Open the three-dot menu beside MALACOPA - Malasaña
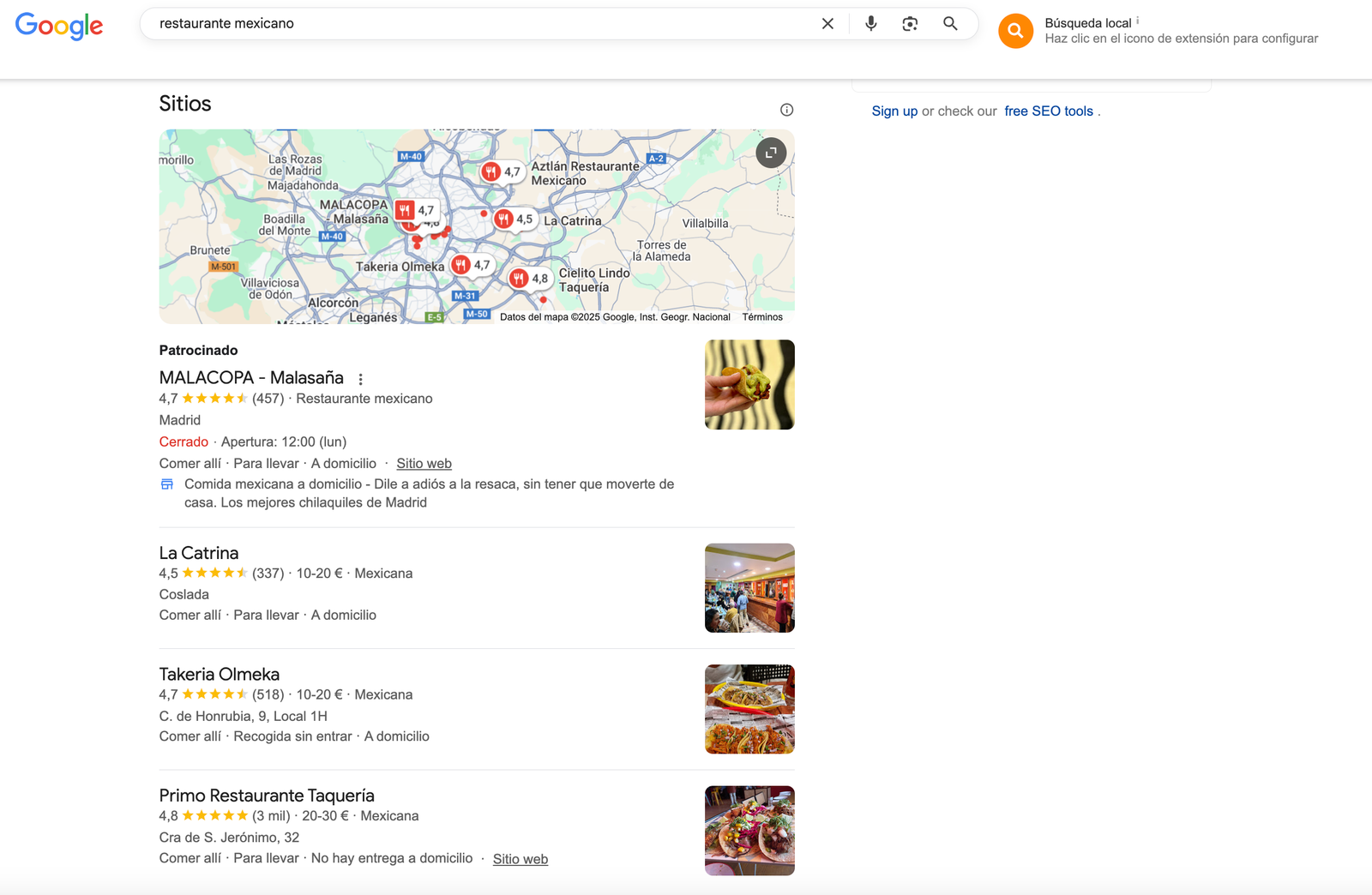This screenshot has height=895, width=1372. pyautogui.click(x=360, y=378)
